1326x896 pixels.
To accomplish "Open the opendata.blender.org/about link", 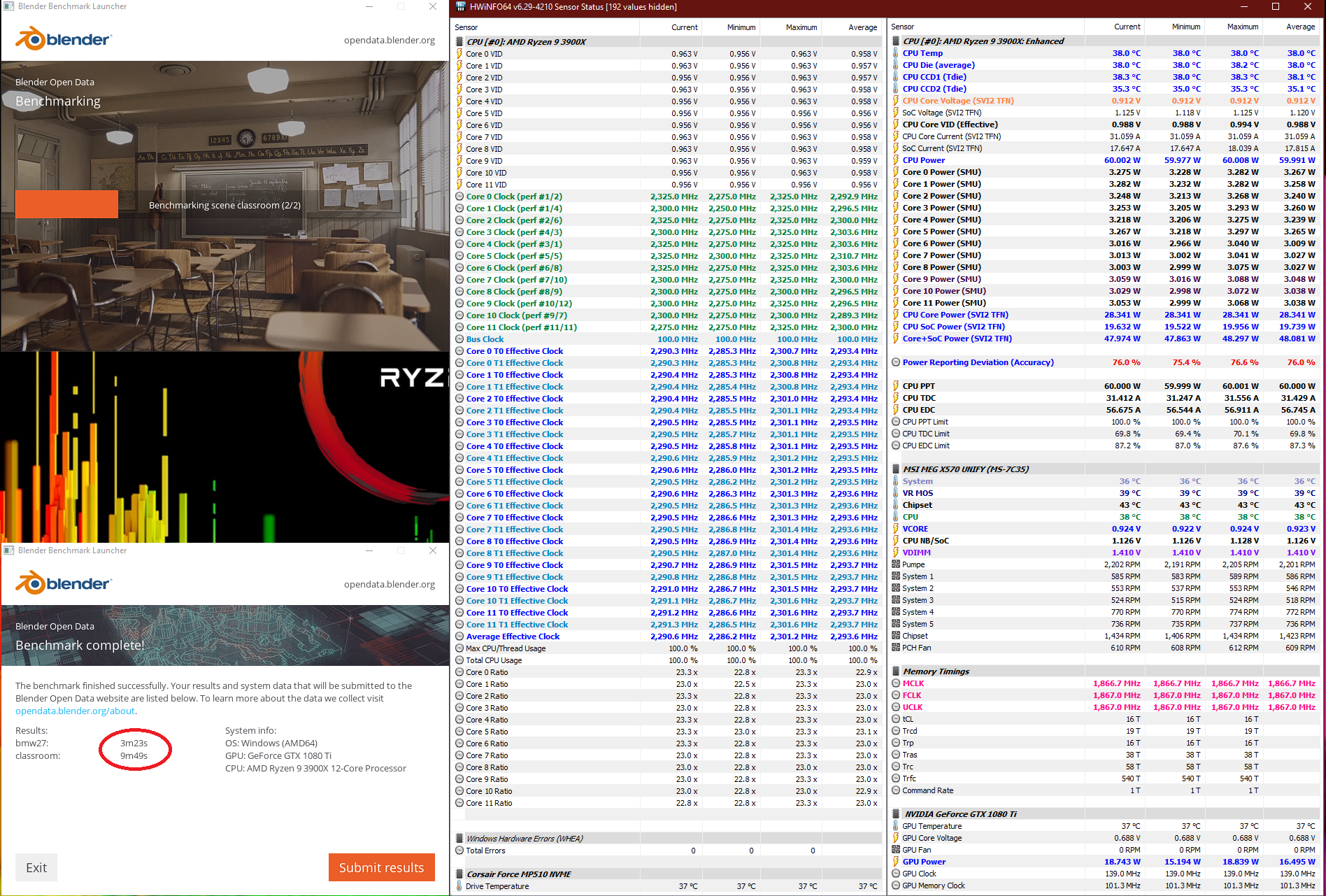I will (76, 711).
